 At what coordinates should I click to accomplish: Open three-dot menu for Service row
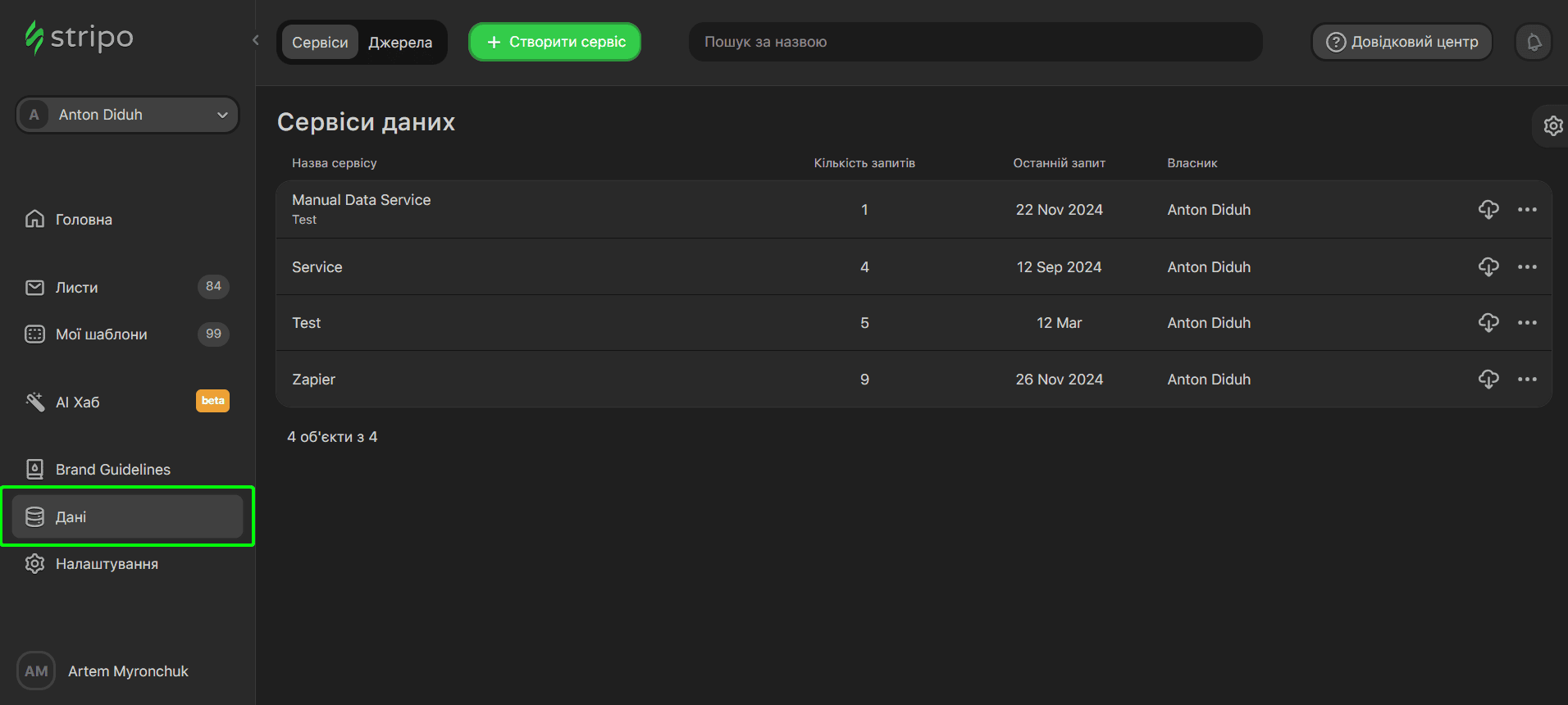1527,267
